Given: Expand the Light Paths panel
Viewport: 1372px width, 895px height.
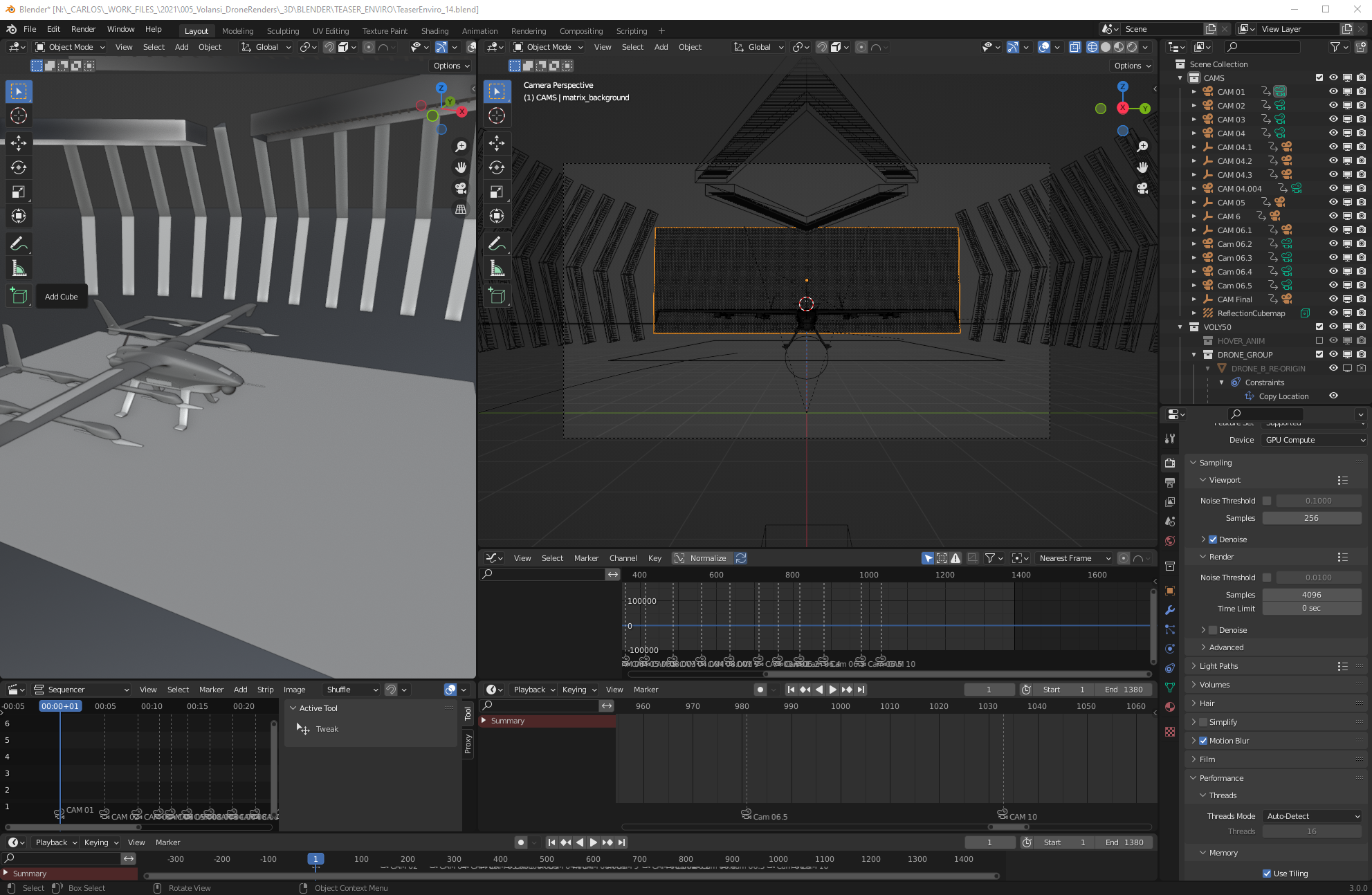Looking at the screenshot, I should point(1219,666).
